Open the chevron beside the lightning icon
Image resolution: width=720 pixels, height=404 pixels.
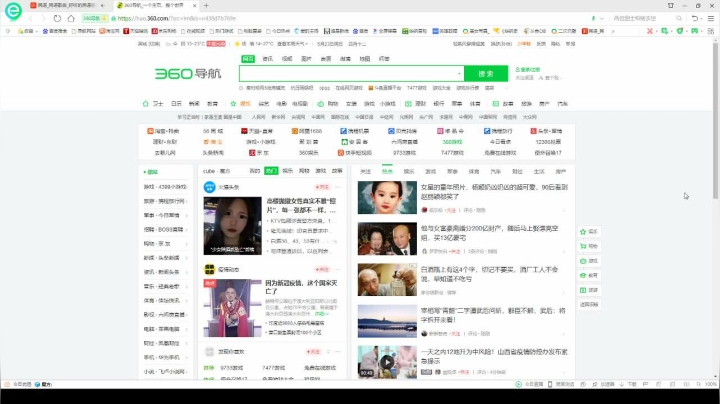click(602, 18)
